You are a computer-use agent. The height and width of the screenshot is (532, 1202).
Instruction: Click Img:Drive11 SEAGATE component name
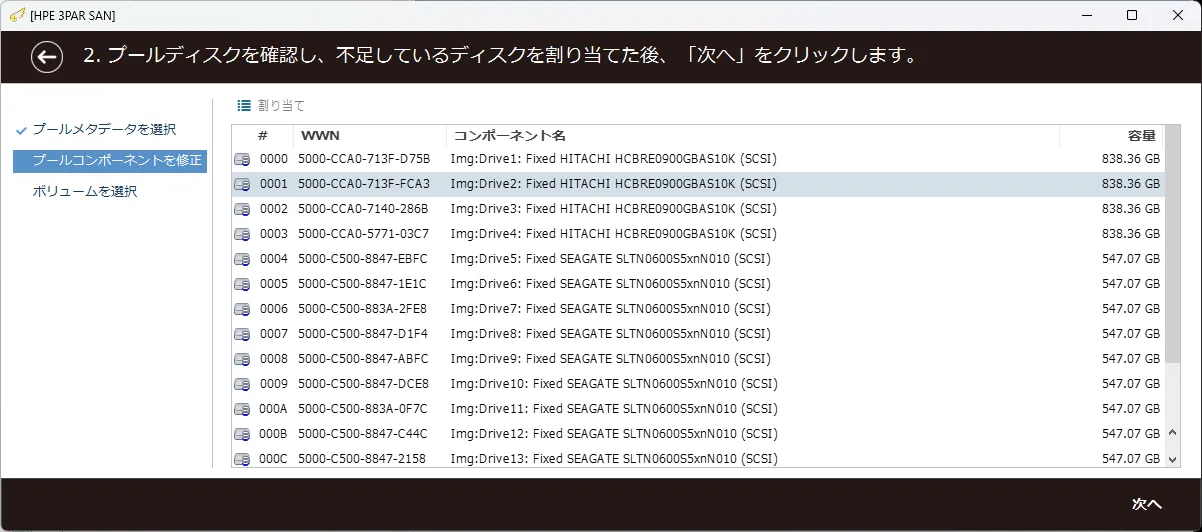click(x=614, y=409)
